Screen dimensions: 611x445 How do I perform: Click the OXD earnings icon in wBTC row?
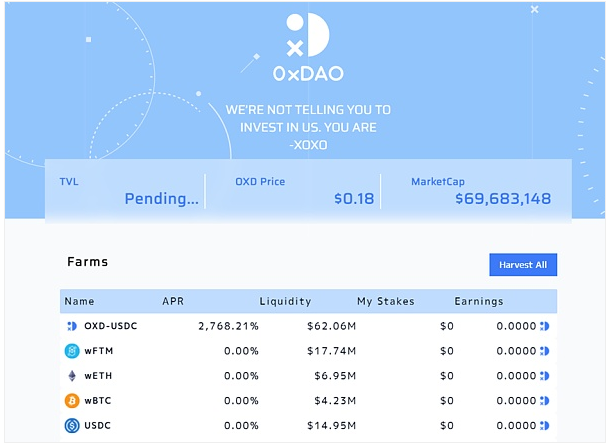tap(545, 401)
